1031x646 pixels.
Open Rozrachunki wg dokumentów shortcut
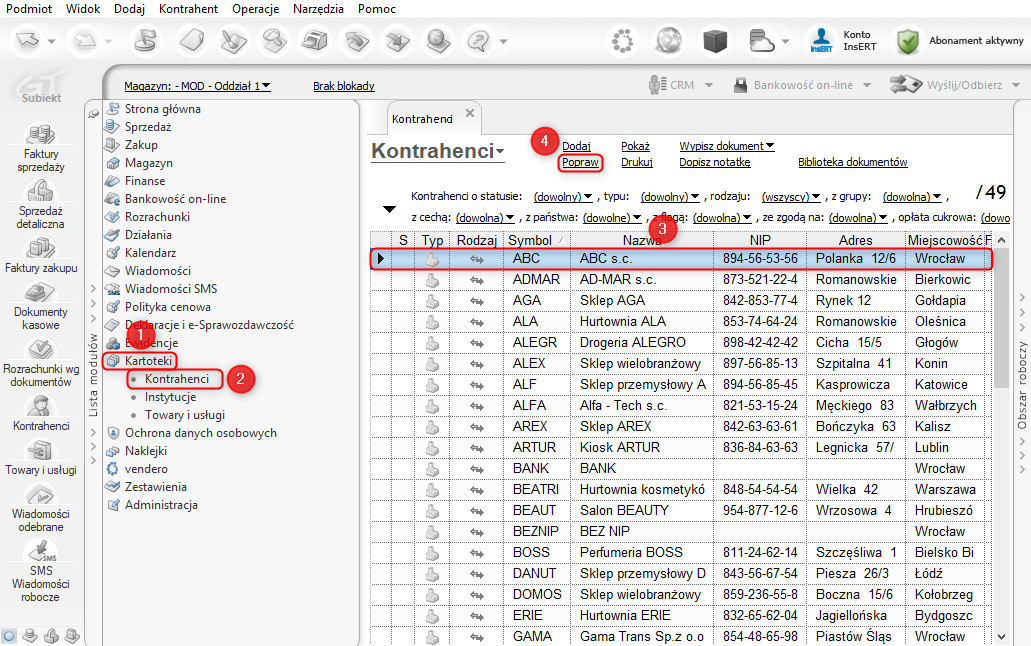tap(41, 363)
